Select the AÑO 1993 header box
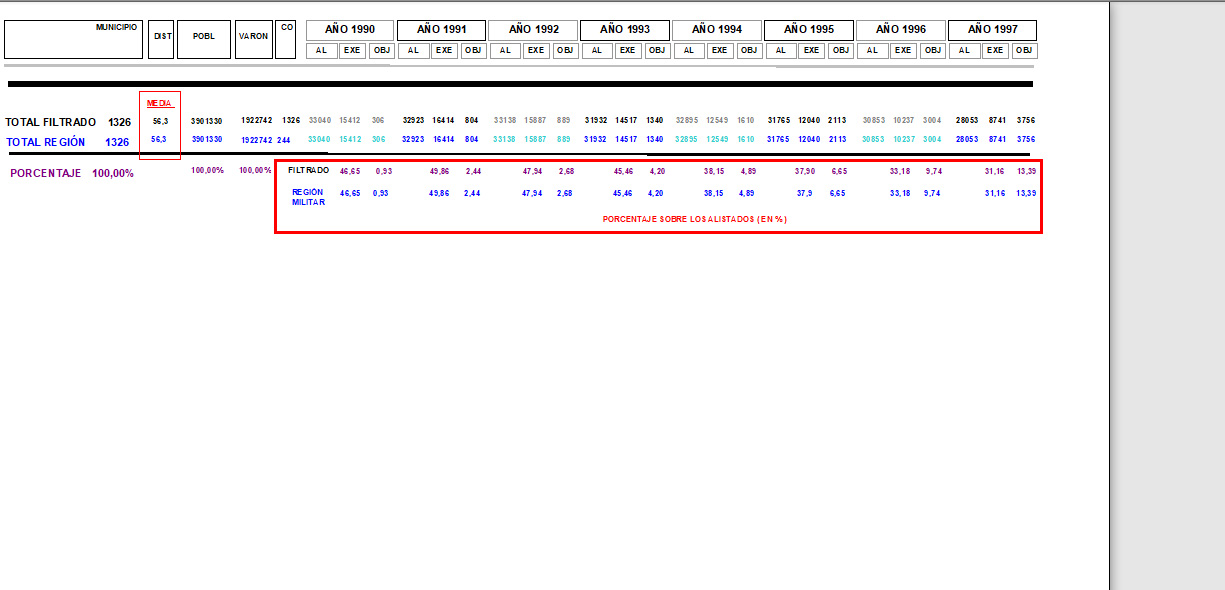The width and height of the screenshot is (1225, 590). click(624, 30)
